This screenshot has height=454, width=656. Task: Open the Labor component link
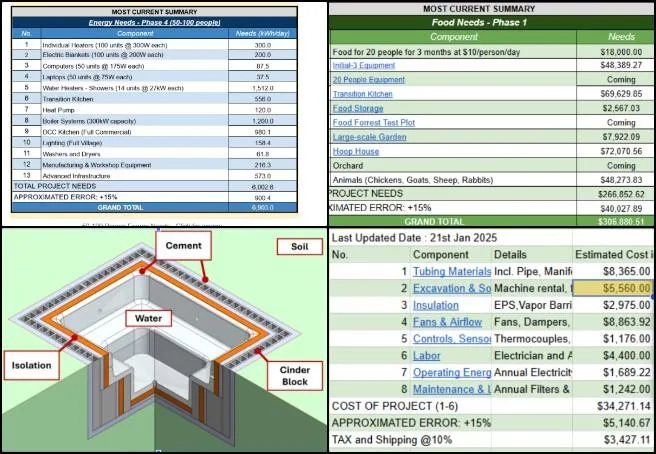426,356
